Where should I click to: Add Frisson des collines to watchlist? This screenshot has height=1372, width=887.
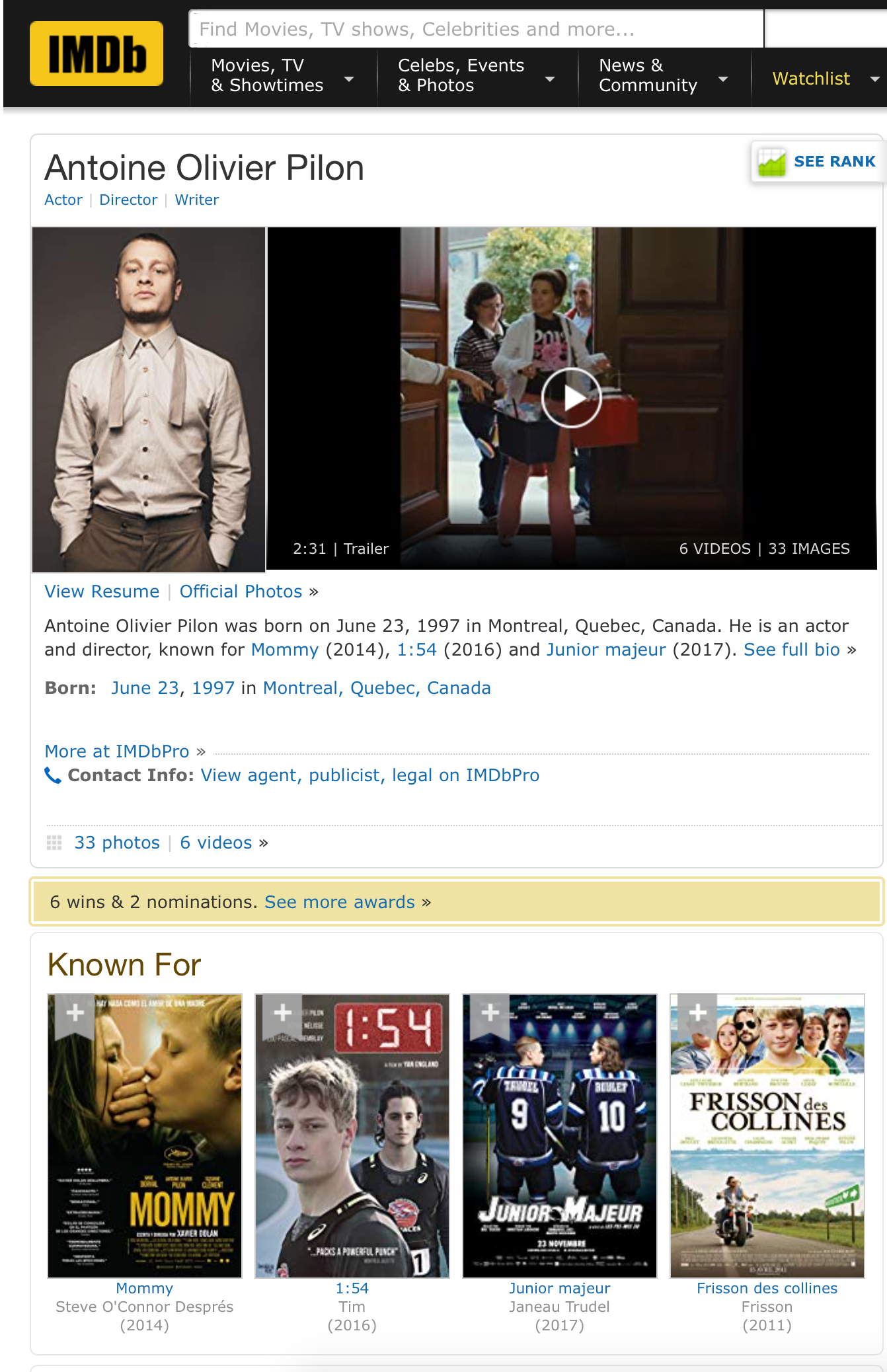[x=698, y=1013]
